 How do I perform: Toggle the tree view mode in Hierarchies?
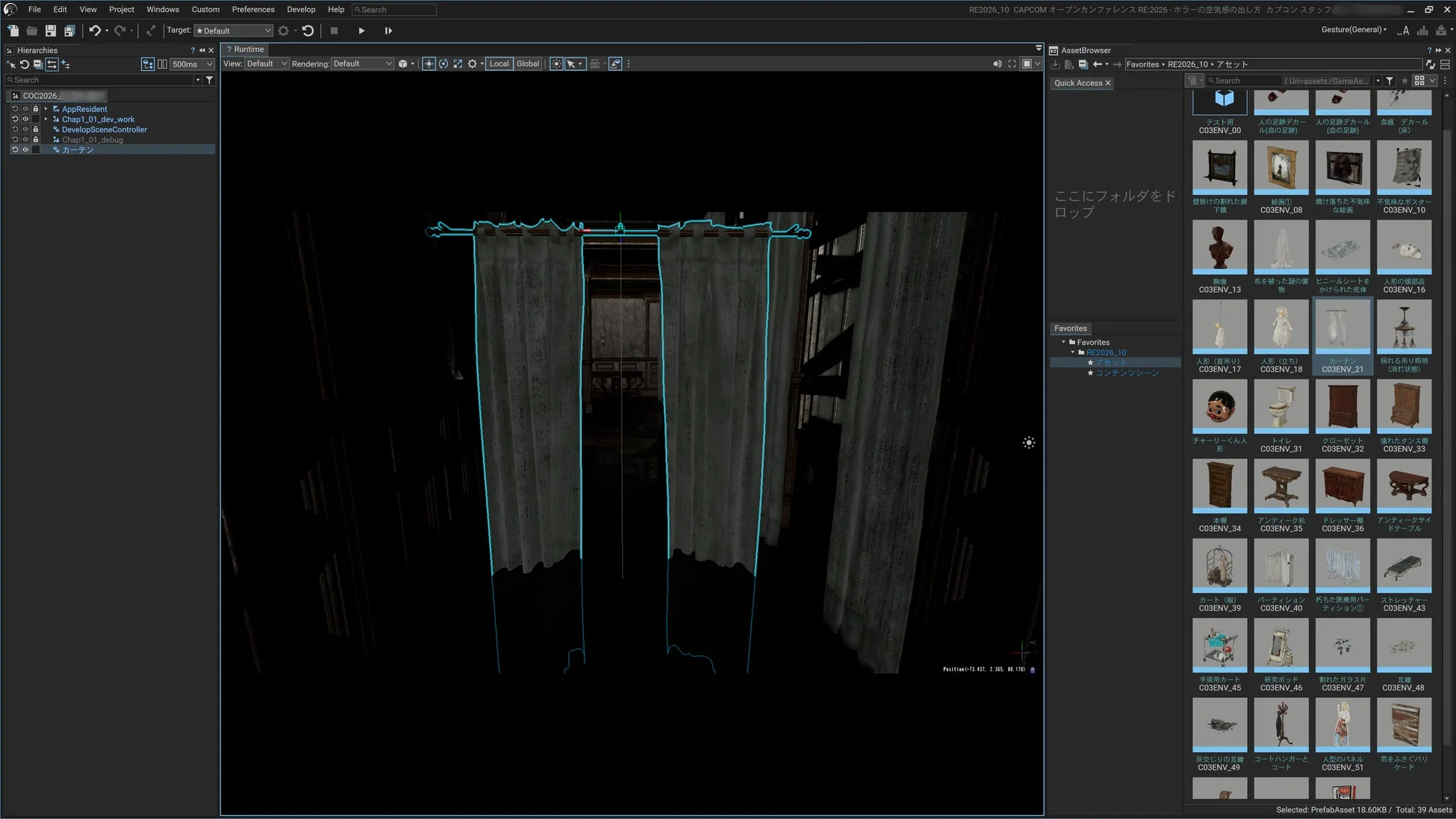pos(148,64)
